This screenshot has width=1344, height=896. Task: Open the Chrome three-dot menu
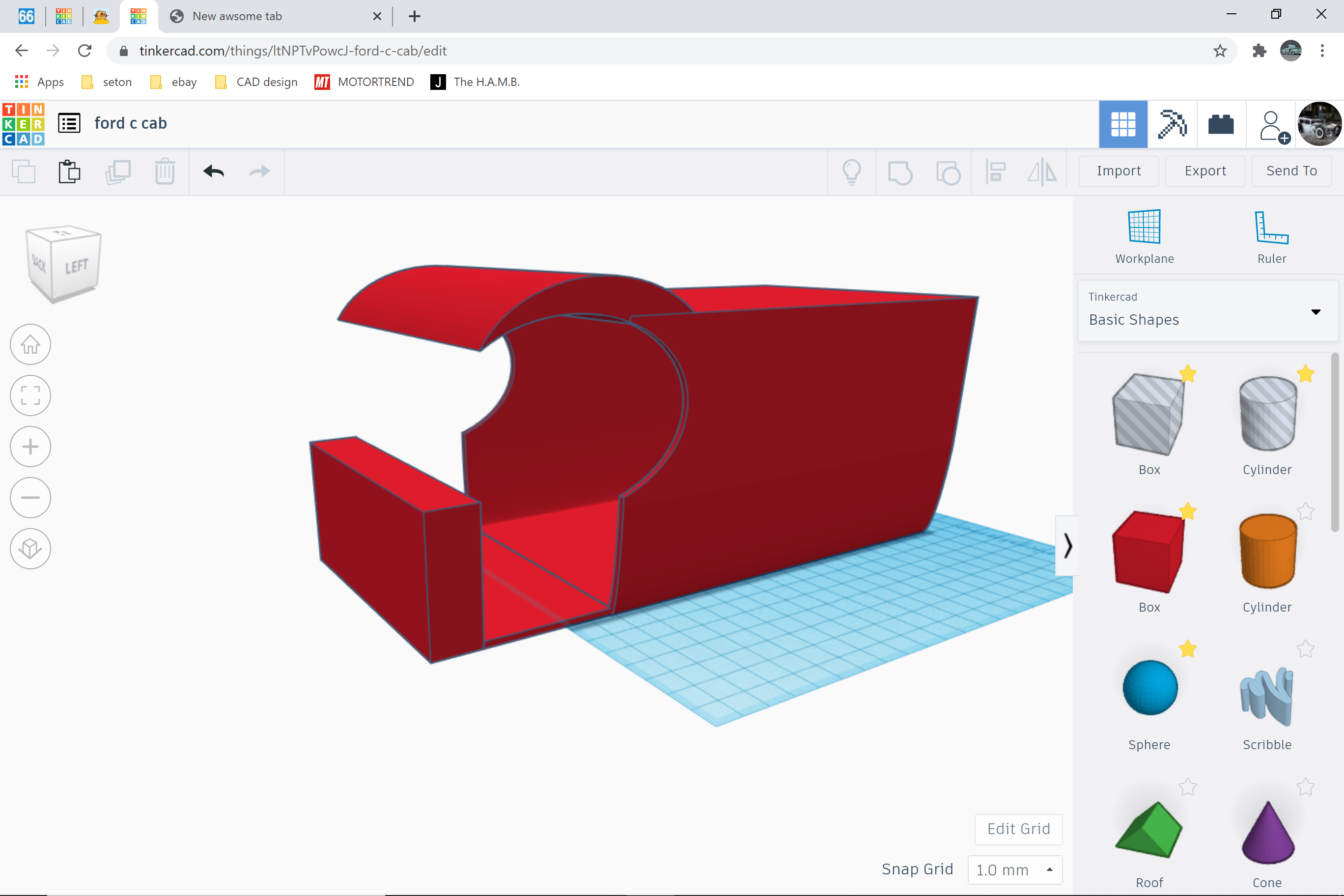(x=1322, y=51)
